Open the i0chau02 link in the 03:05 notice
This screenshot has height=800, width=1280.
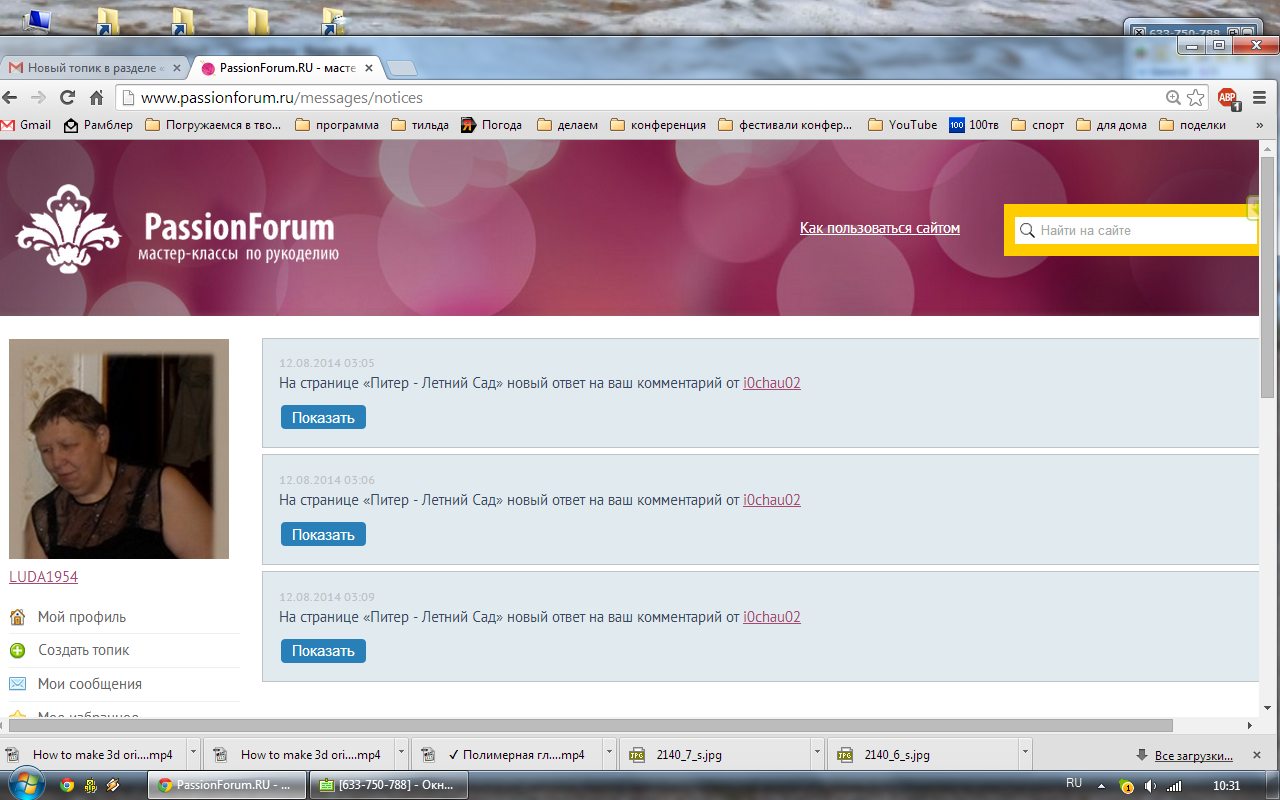tap(772, 383)
